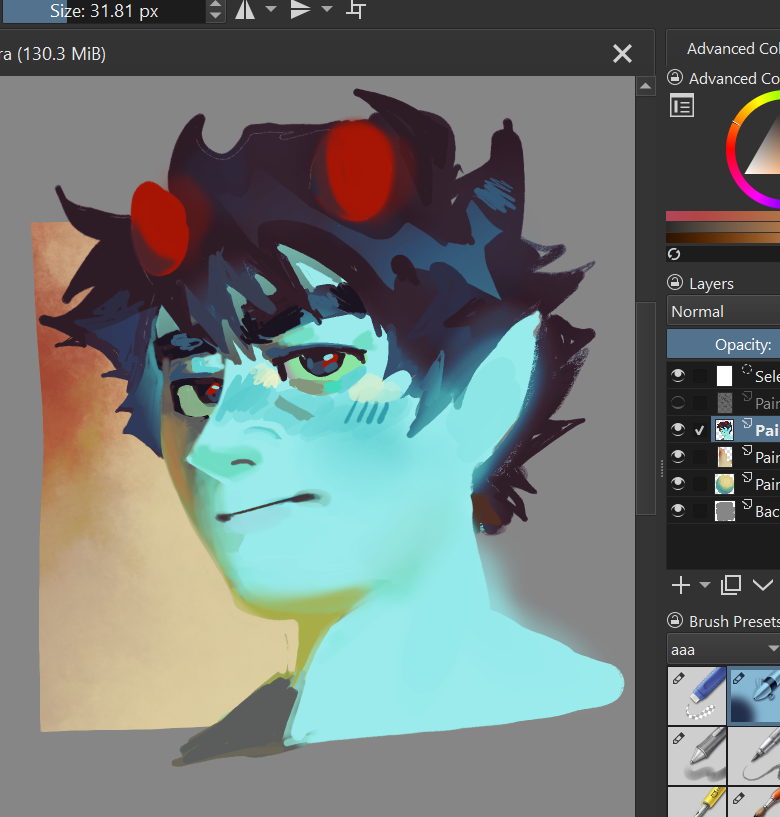This screenshot has height=817, width=780.
Task: Select the 'Sele' selection mask layer name
Action: click(767, 376)
